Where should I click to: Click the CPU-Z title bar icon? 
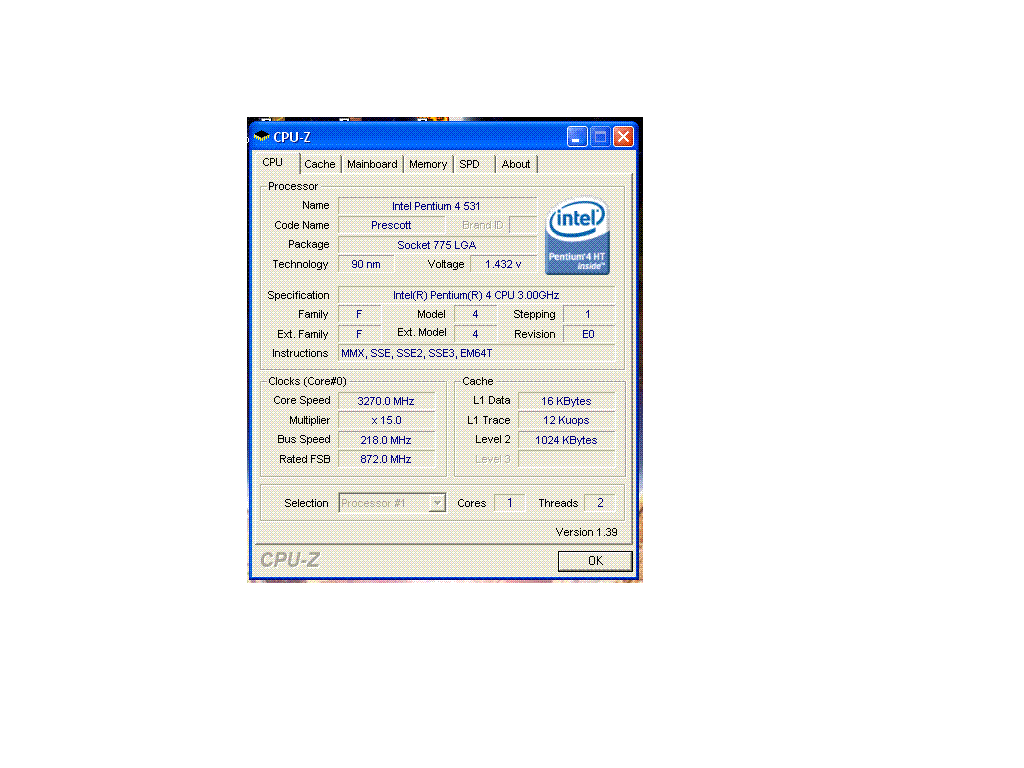(x=262, y=136)
